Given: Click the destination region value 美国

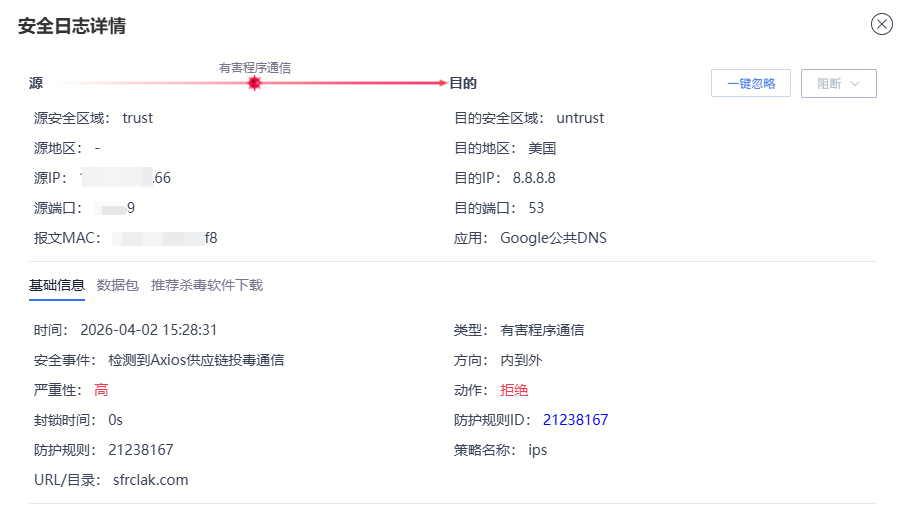Looking at the screenshot, I should click(542, 148).
